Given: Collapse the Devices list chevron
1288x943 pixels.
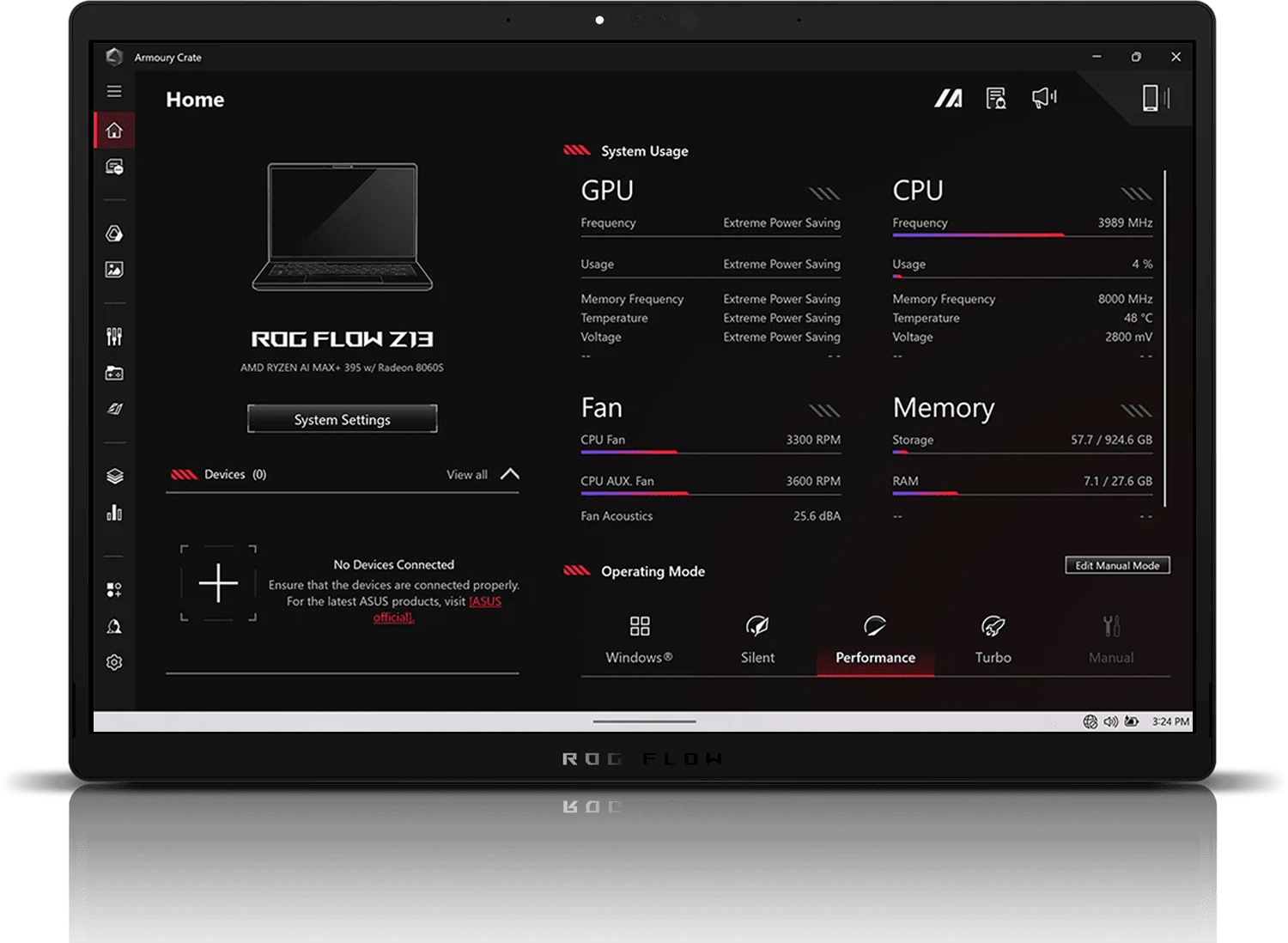Looking at the screenshot, I should tap(510, 474).
